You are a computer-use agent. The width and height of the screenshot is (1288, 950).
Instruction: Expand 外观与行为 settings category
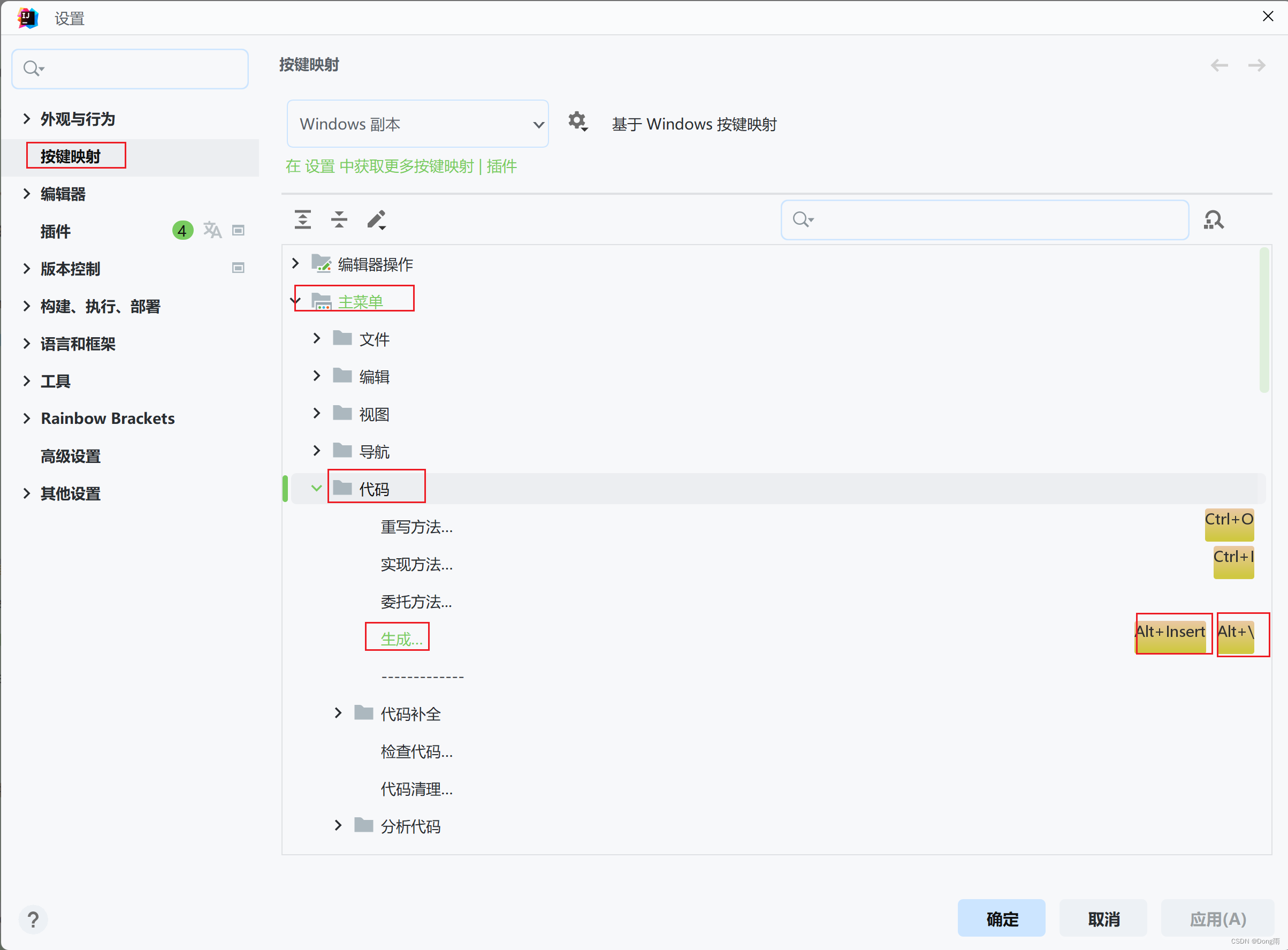click(x=26, y=118)
